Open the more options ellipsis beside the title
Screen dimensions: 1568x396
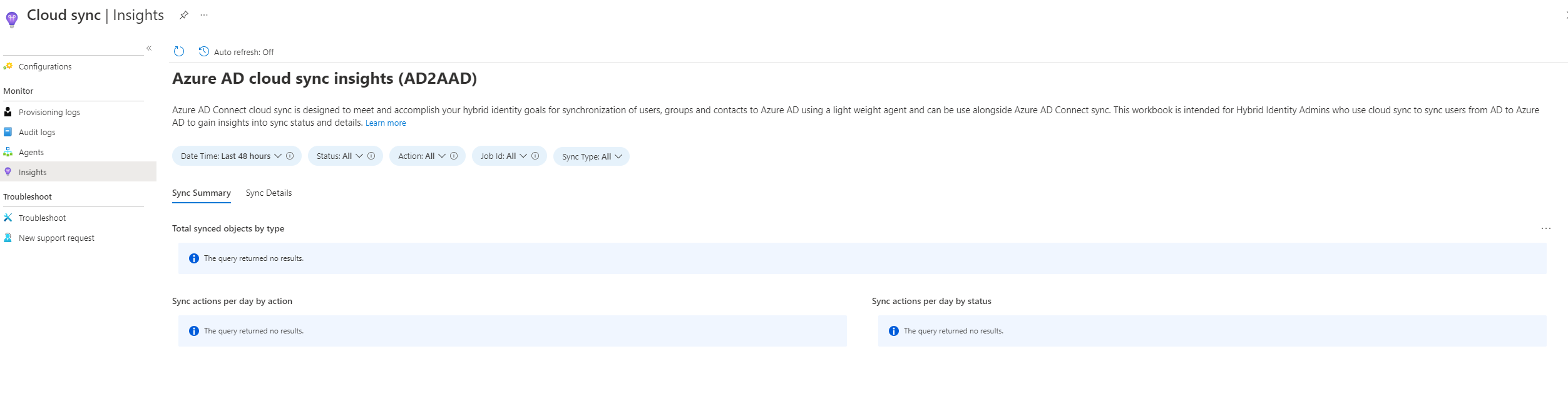point(204,15)
